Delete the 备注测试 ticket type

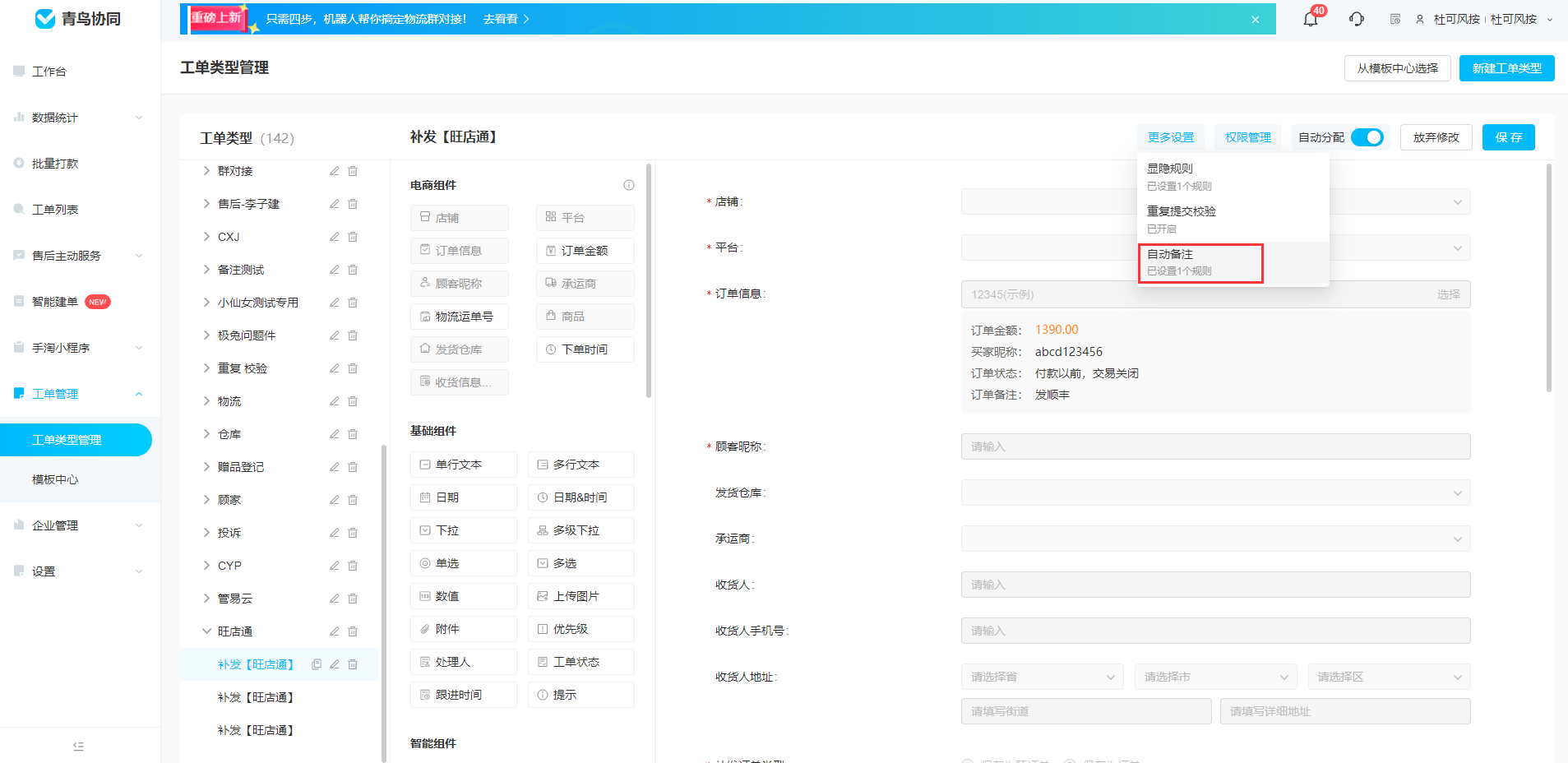point(353,270)
